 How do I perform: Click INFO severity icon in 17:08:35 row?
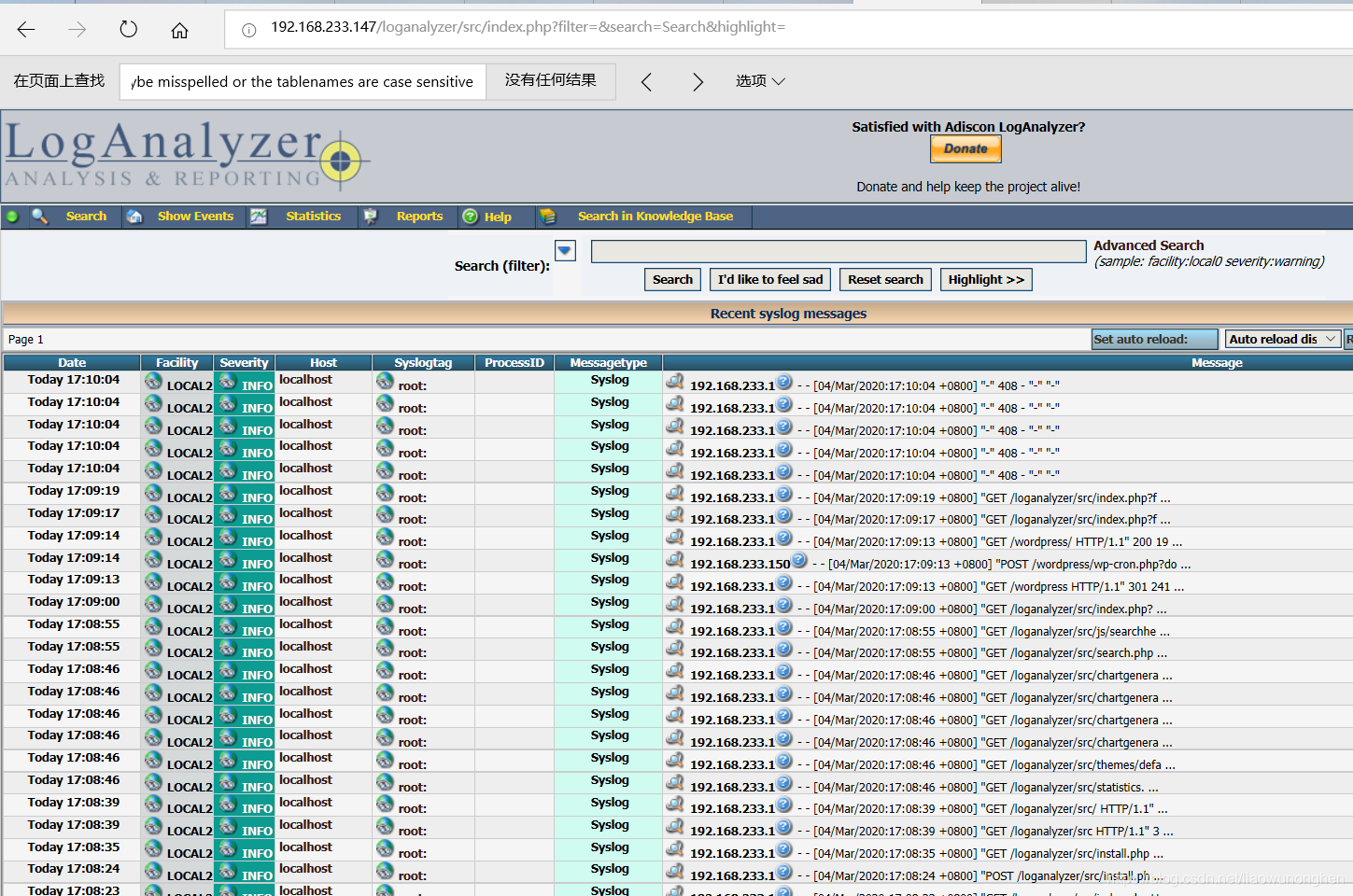click(228, 848)
